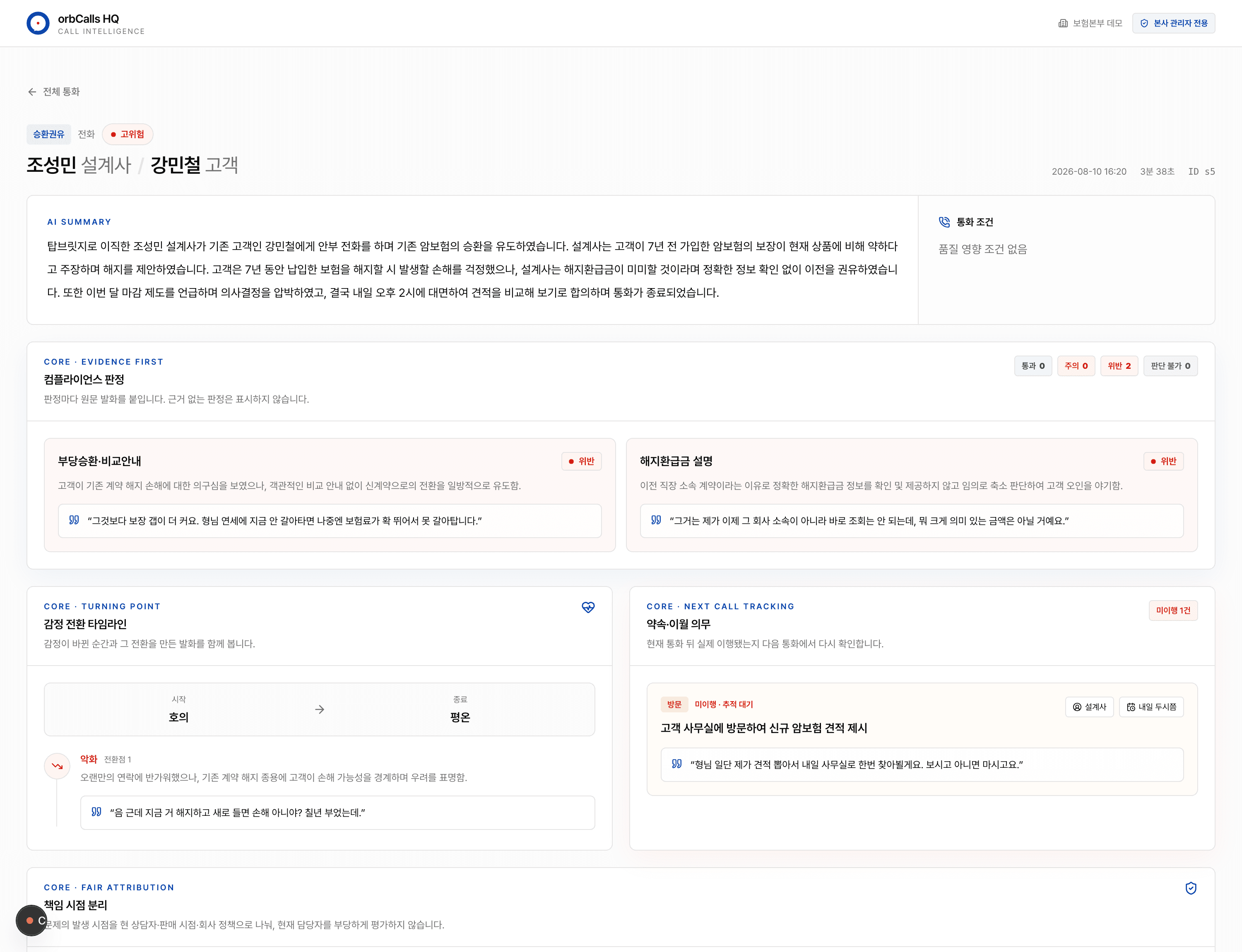This screenshot has height=952, width=1242.
Task: Go back to 전체 통화 list
Action: [54, 92]
